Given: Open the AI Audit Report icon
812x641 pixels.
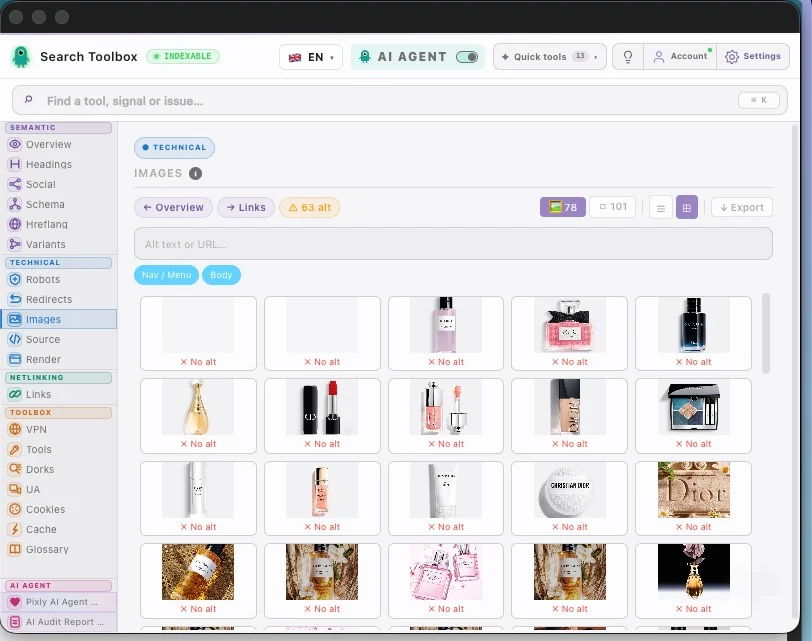Looking at the screenshot, I should pyautogui.click(x=15, y=622).
